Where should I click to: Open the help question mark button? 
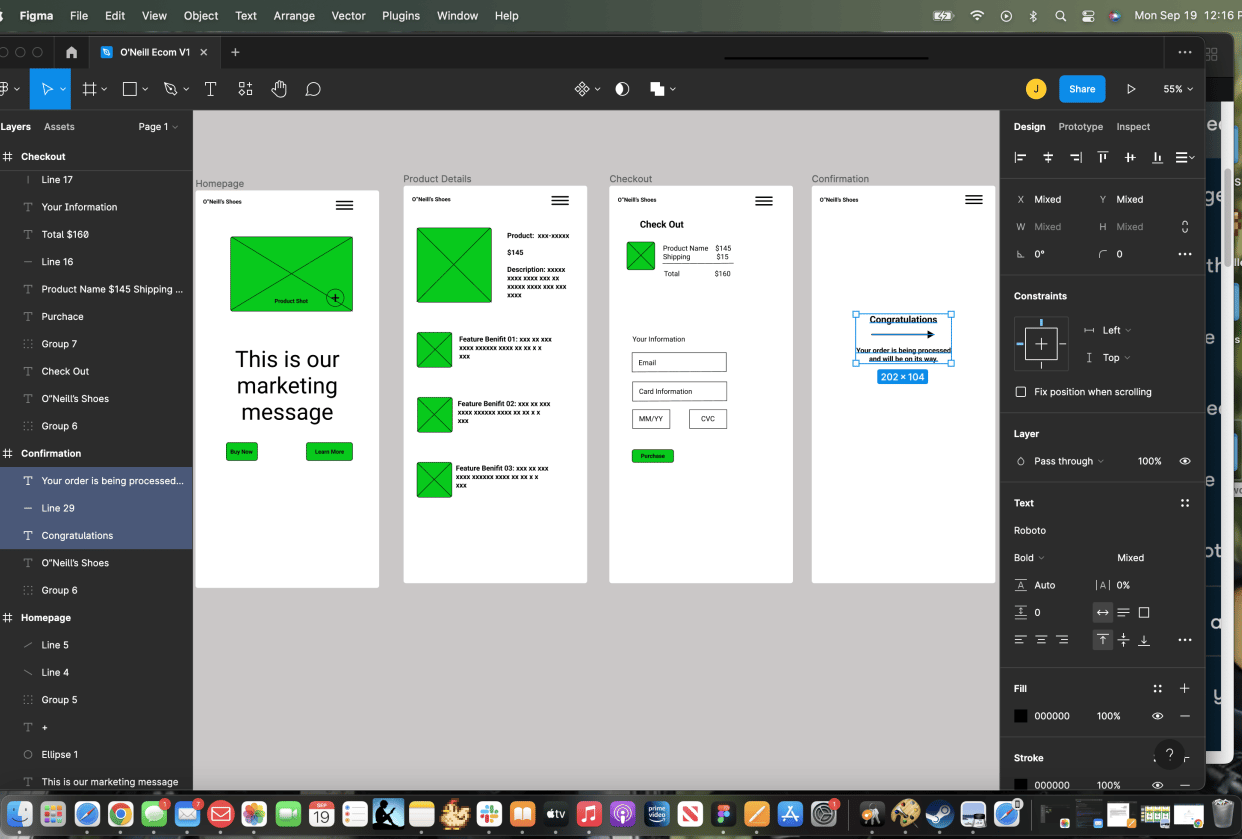pos(1169,753)
